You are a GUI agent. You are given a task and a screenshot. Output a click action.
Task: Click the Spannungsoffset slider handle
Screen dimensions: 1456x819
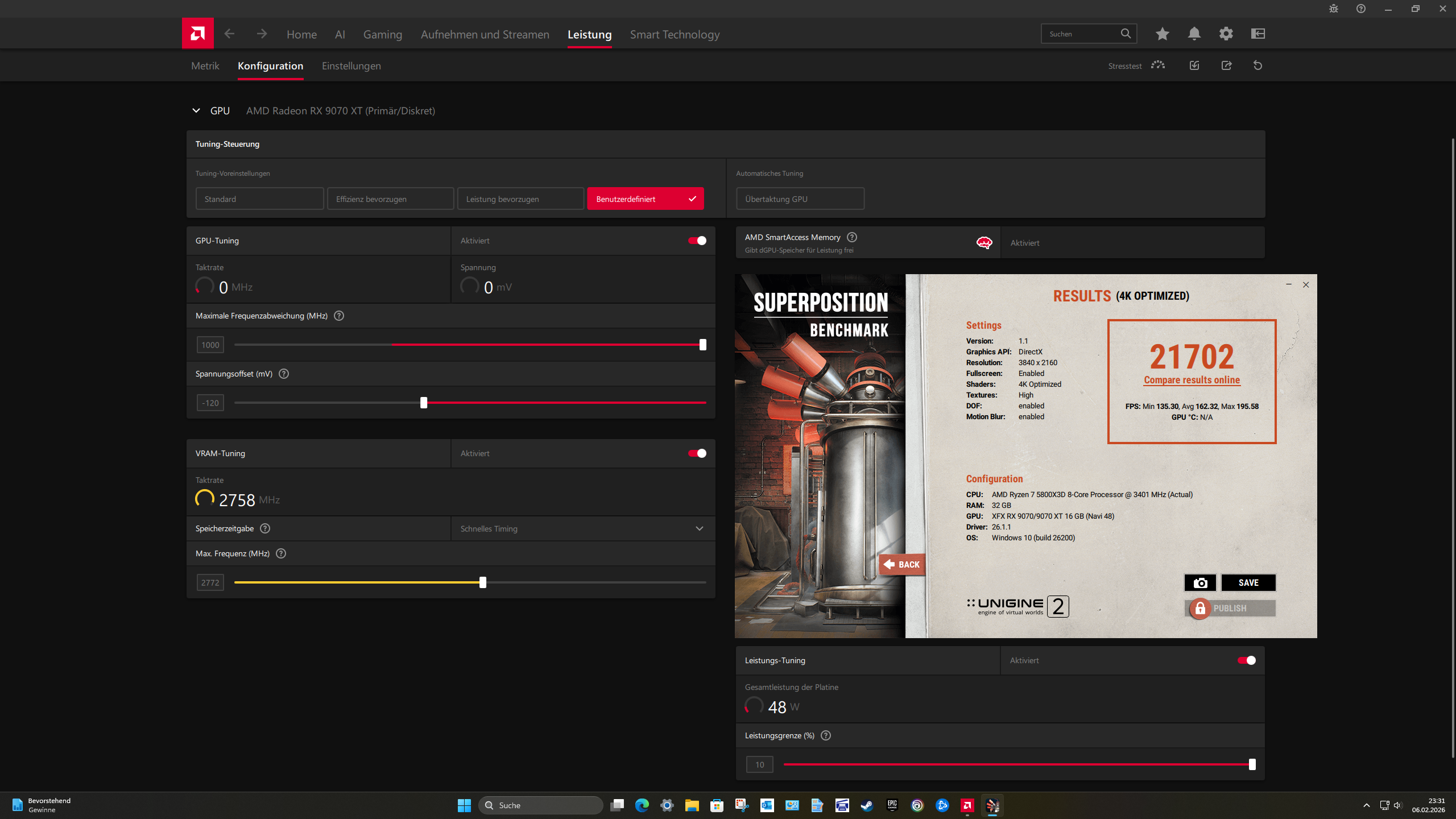tap(424, 403)
